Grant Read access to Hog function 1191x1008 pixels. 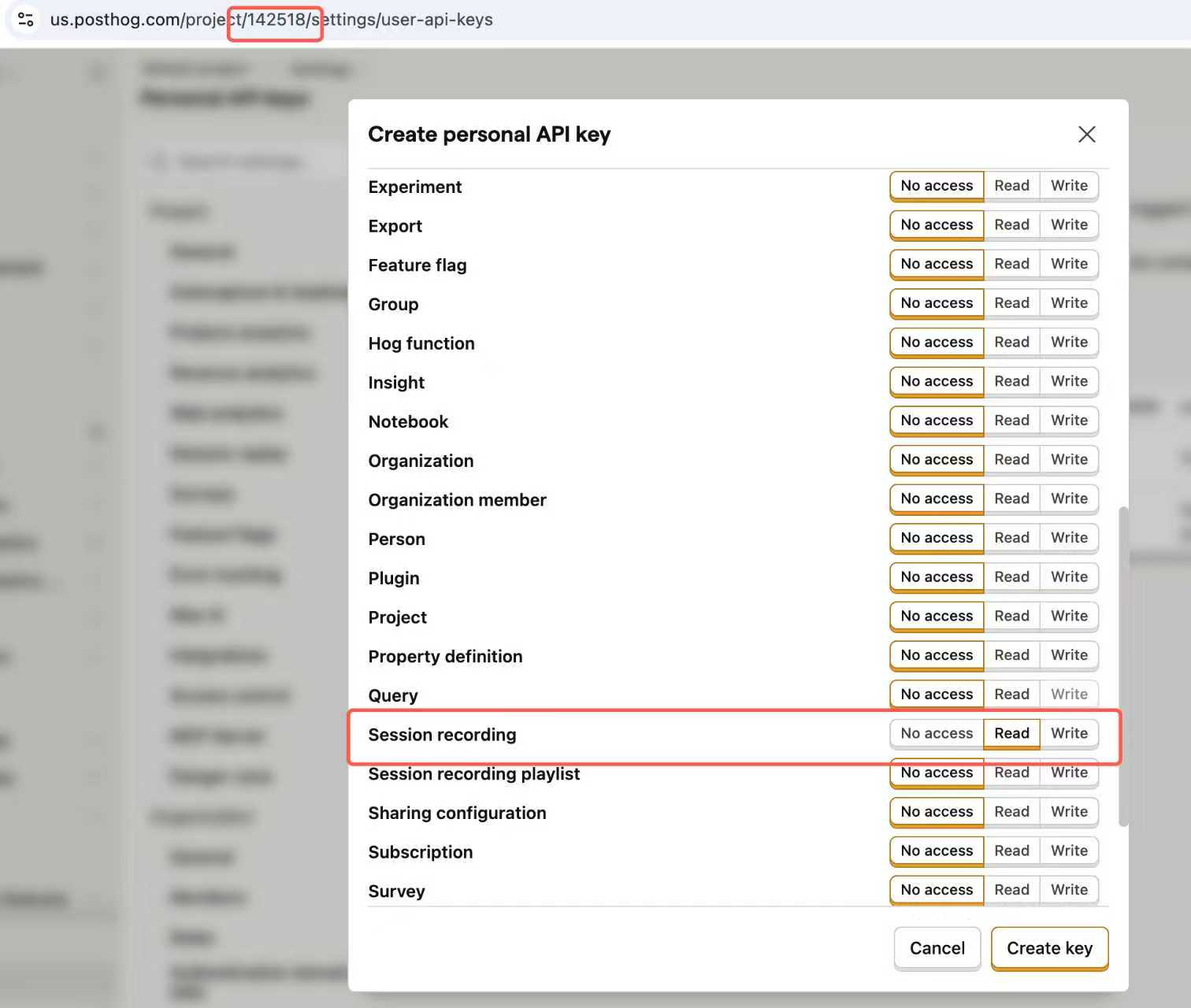(1011, 342)
